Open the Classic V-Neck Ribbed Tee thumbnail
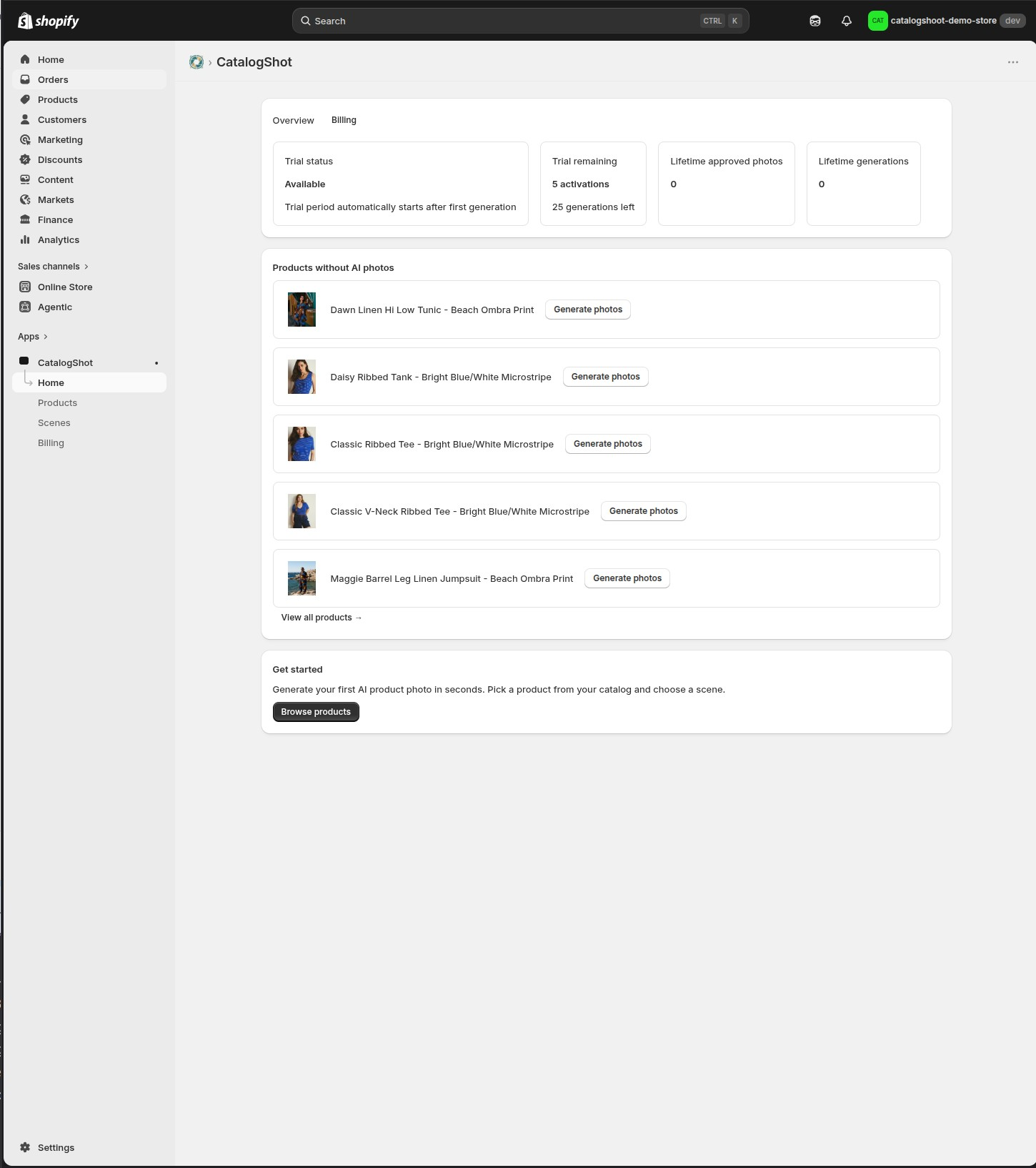 click(302, 511)
